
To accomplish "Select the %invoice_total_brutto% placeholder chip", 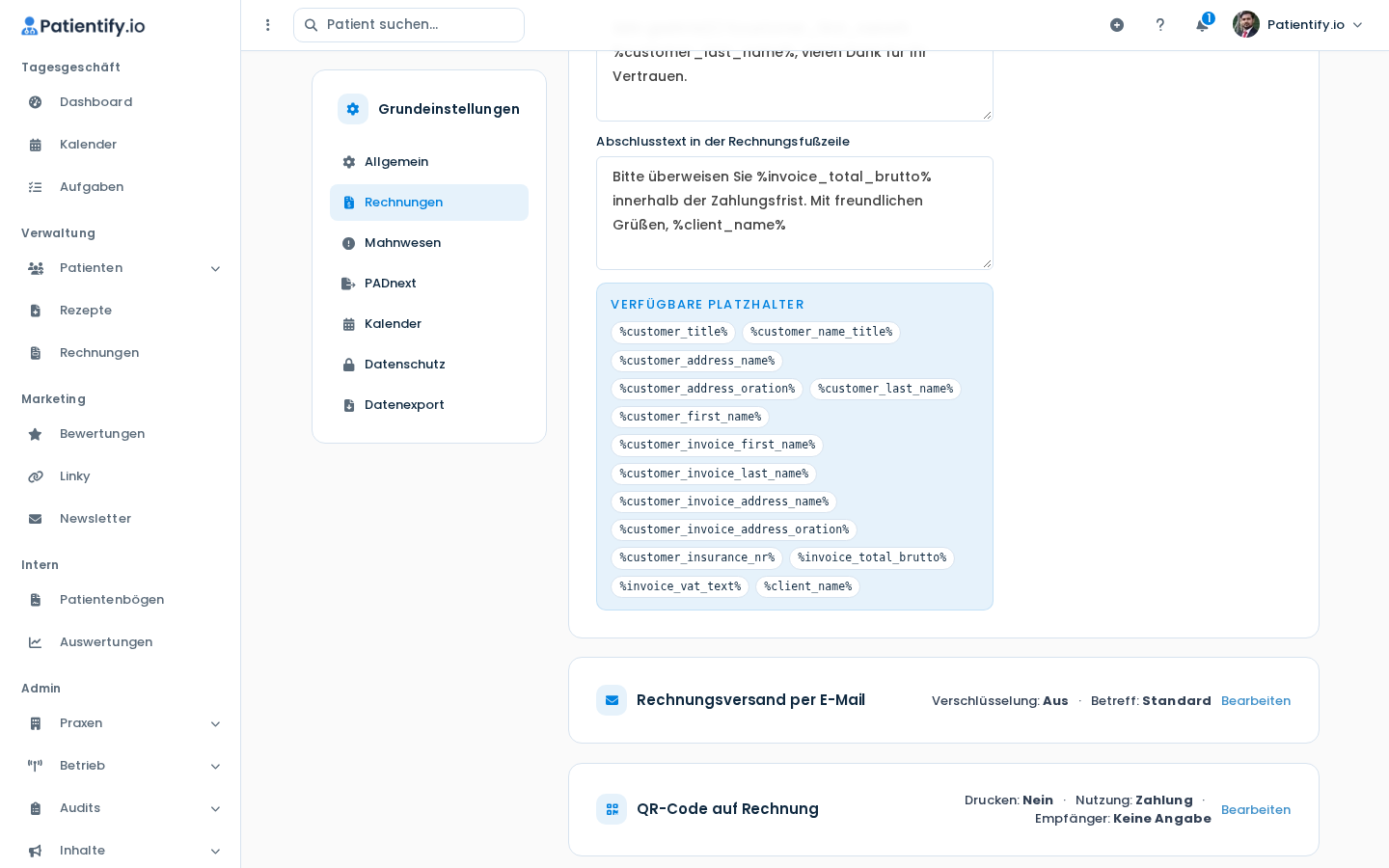I will point(872,558).
